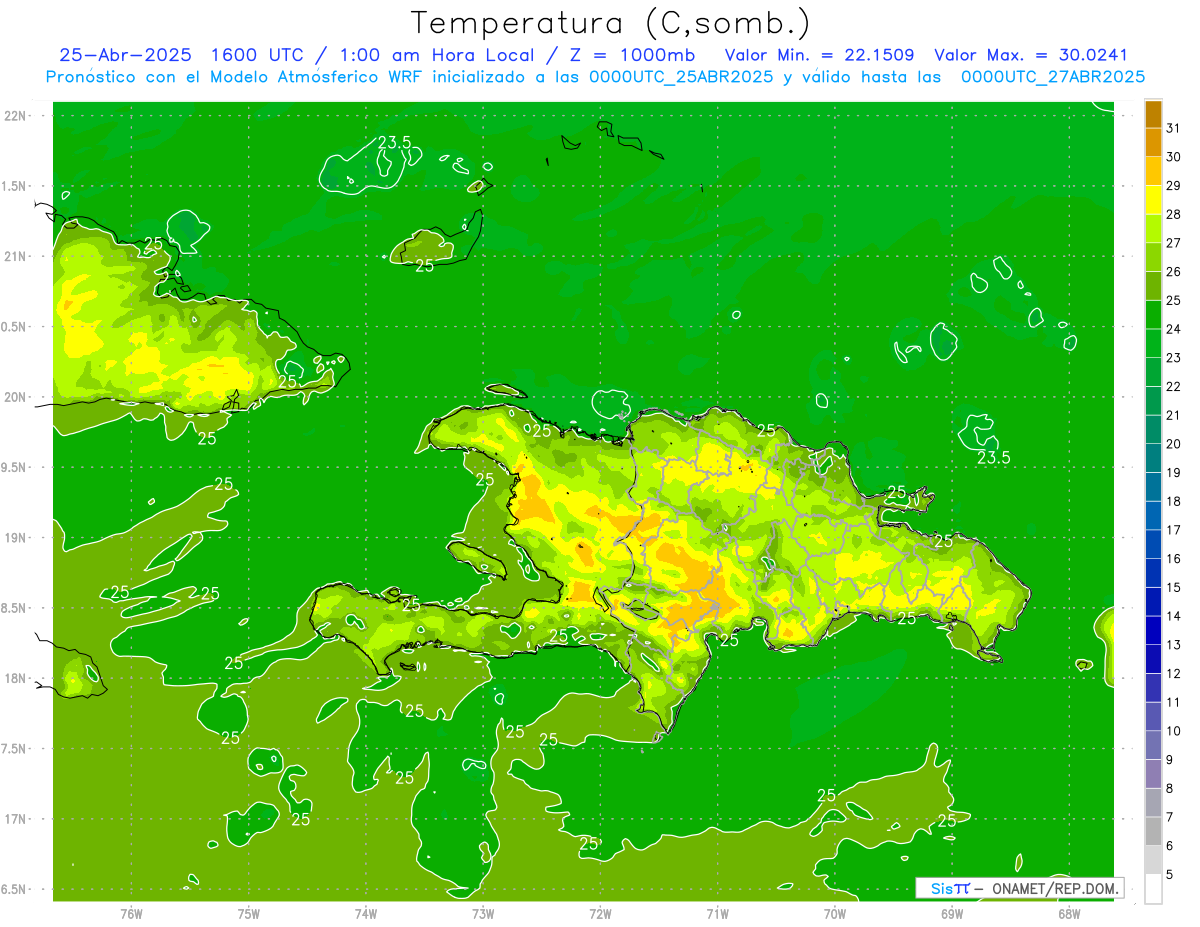Click the "73W" longitude axis label

pyautogui.click(x=483, y=913)
